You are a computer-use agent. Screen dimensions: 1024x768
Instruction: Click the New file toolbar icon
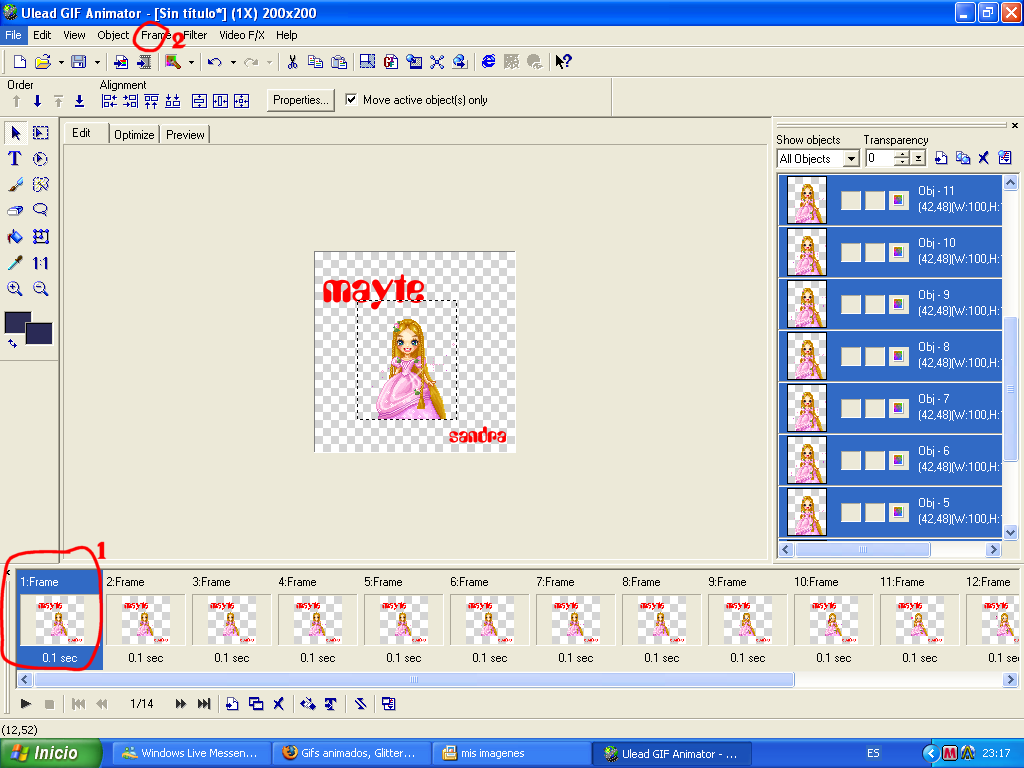(x=20, y=62)
